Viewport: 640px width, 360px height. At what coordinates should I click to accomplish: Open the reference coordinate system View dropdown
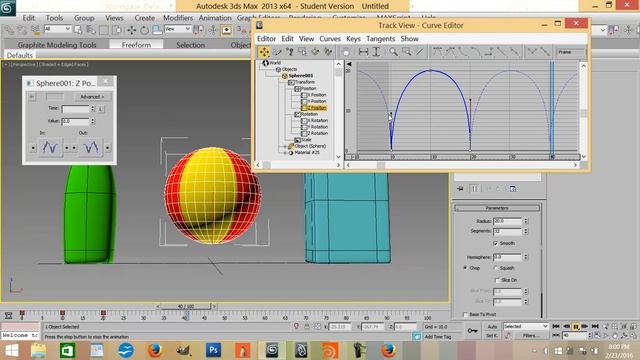[x=178, y=29]
